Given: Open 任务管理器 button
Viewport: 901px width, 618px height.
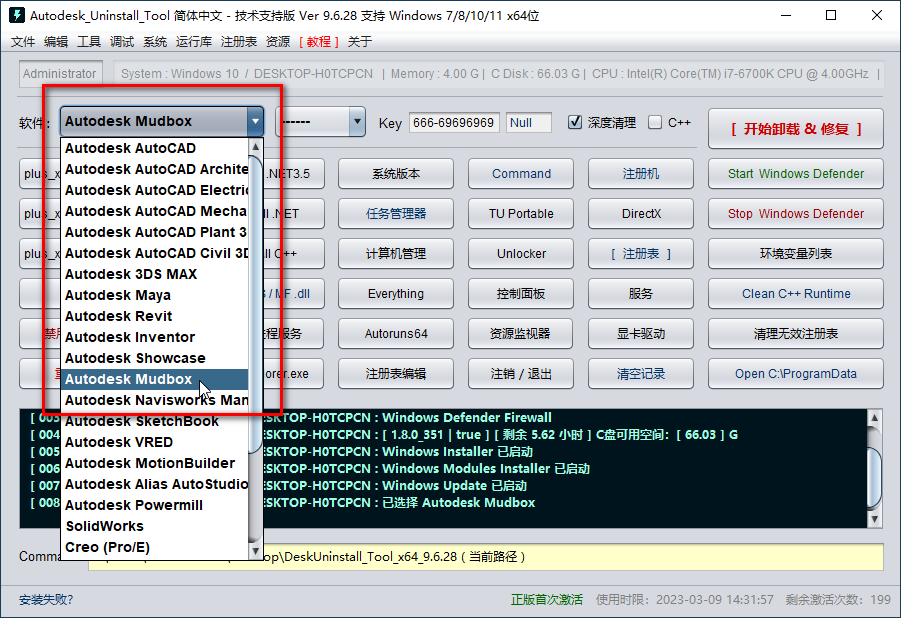Looking at the screenshot, I should point(396,214).
